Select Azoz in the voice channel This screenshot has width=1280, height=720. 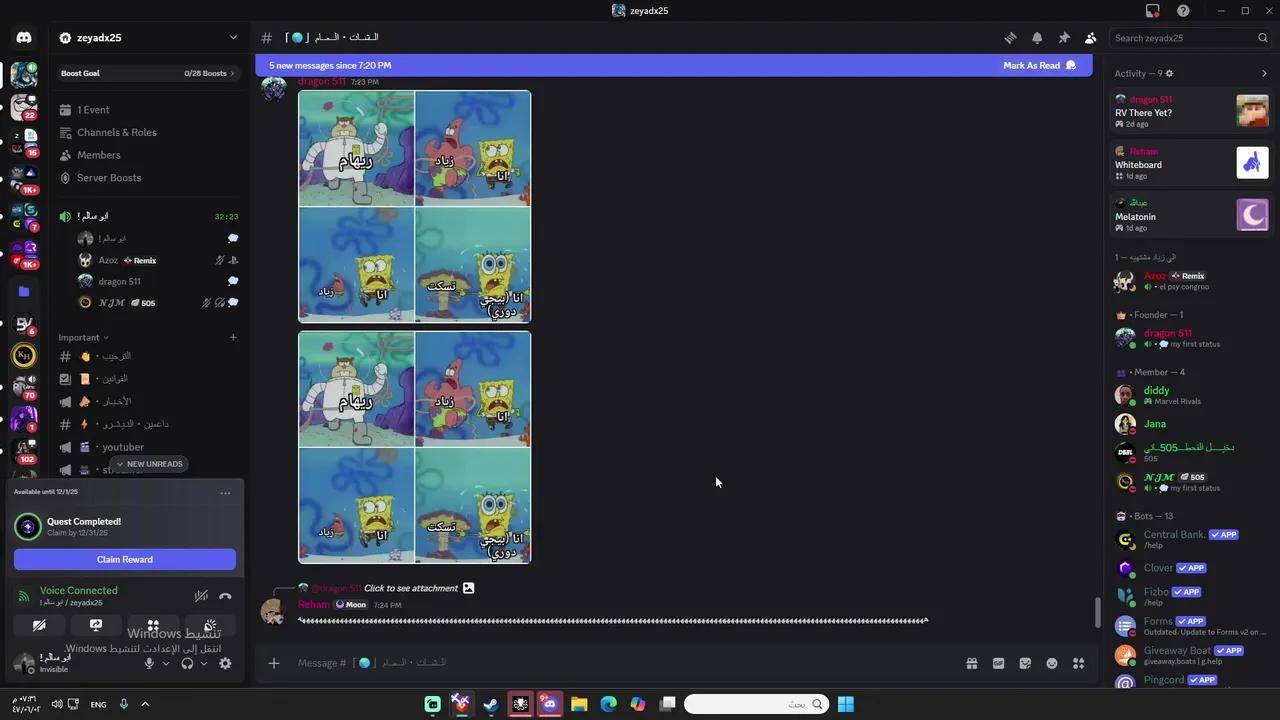(157, 260)
